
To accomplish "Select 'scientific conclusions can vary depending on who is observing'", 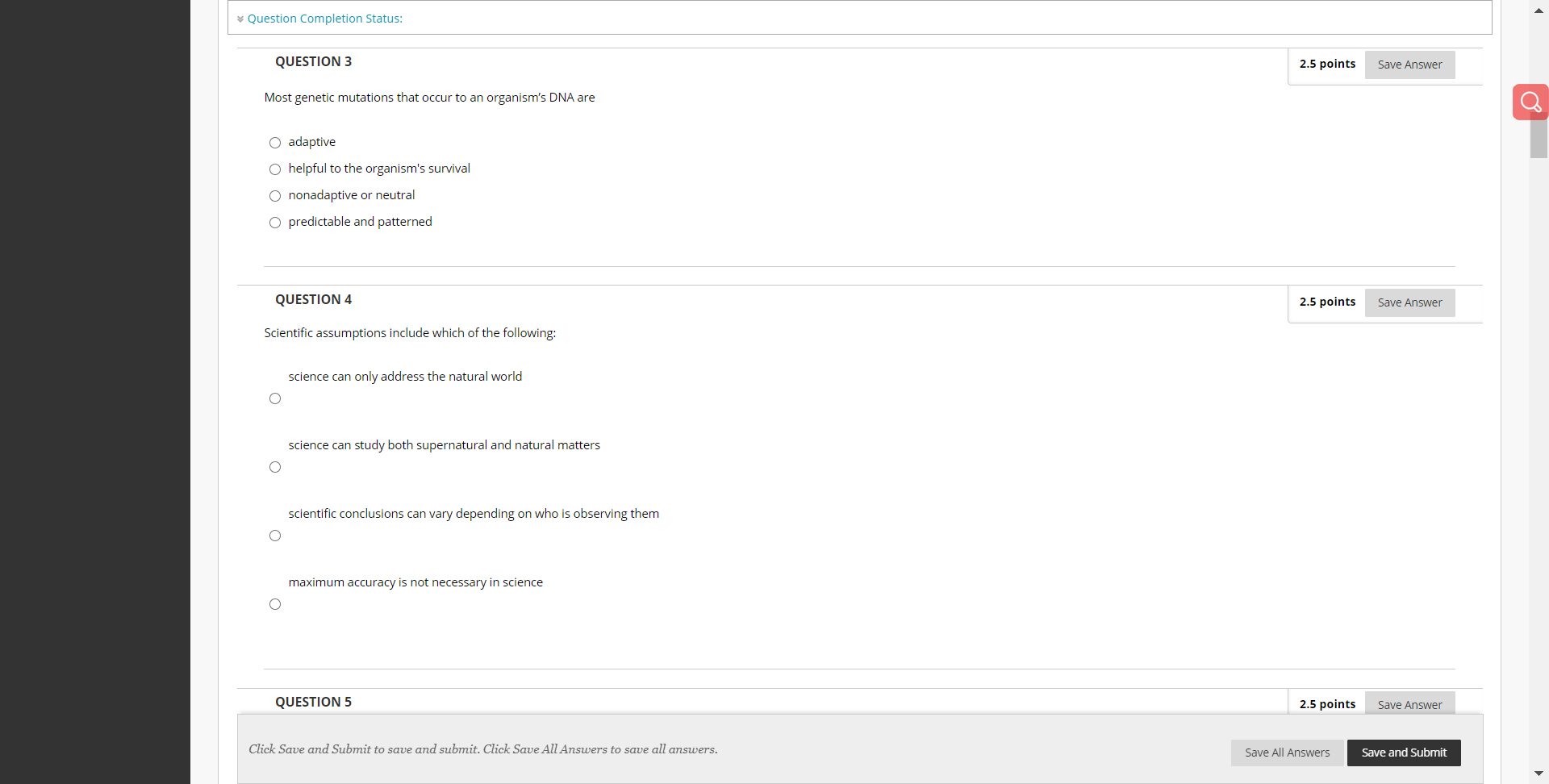I will click(x=274, y=535).
